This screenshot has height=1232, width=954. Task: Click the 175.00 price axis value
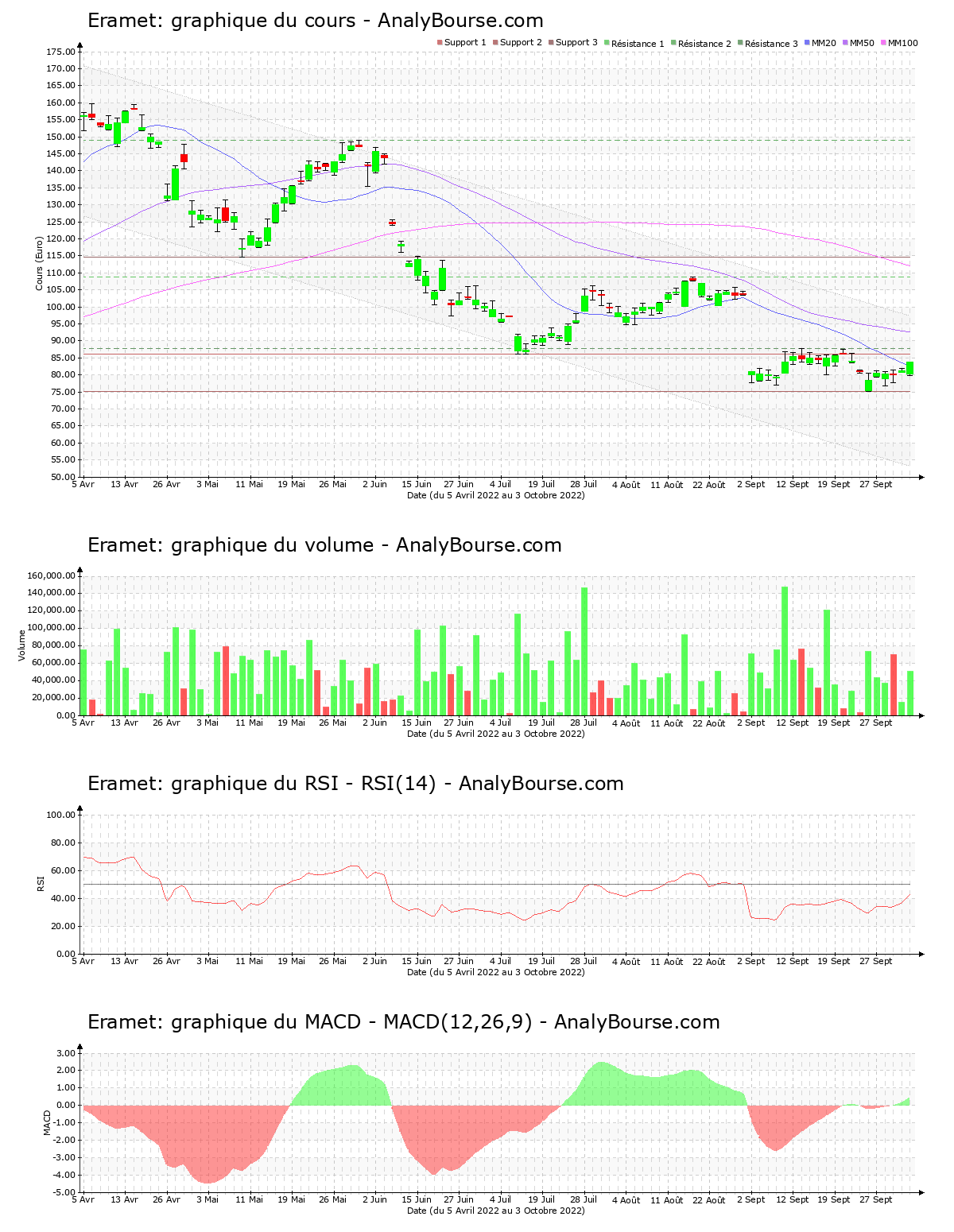coord(60,52)
